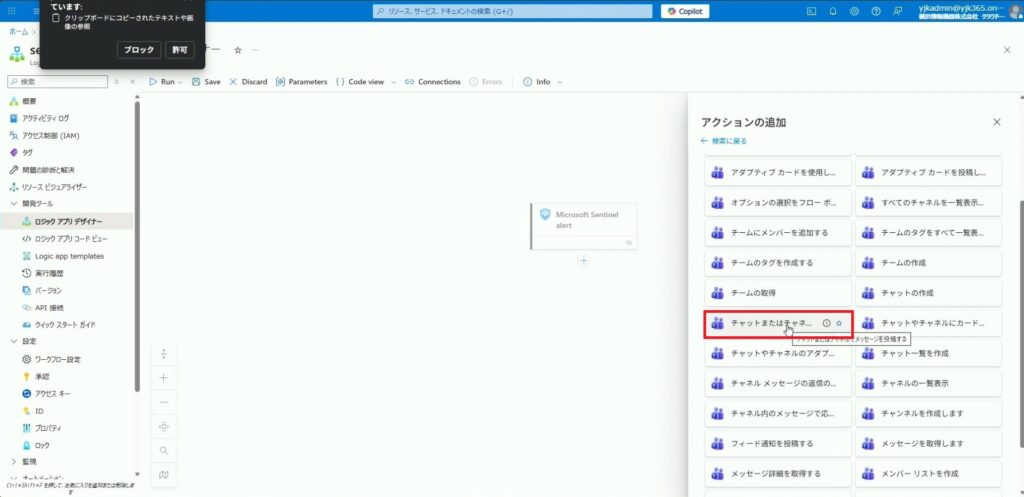1024x497 pixels.
Task: Click the 許可 button in permission popup
Action: (180, 50)
